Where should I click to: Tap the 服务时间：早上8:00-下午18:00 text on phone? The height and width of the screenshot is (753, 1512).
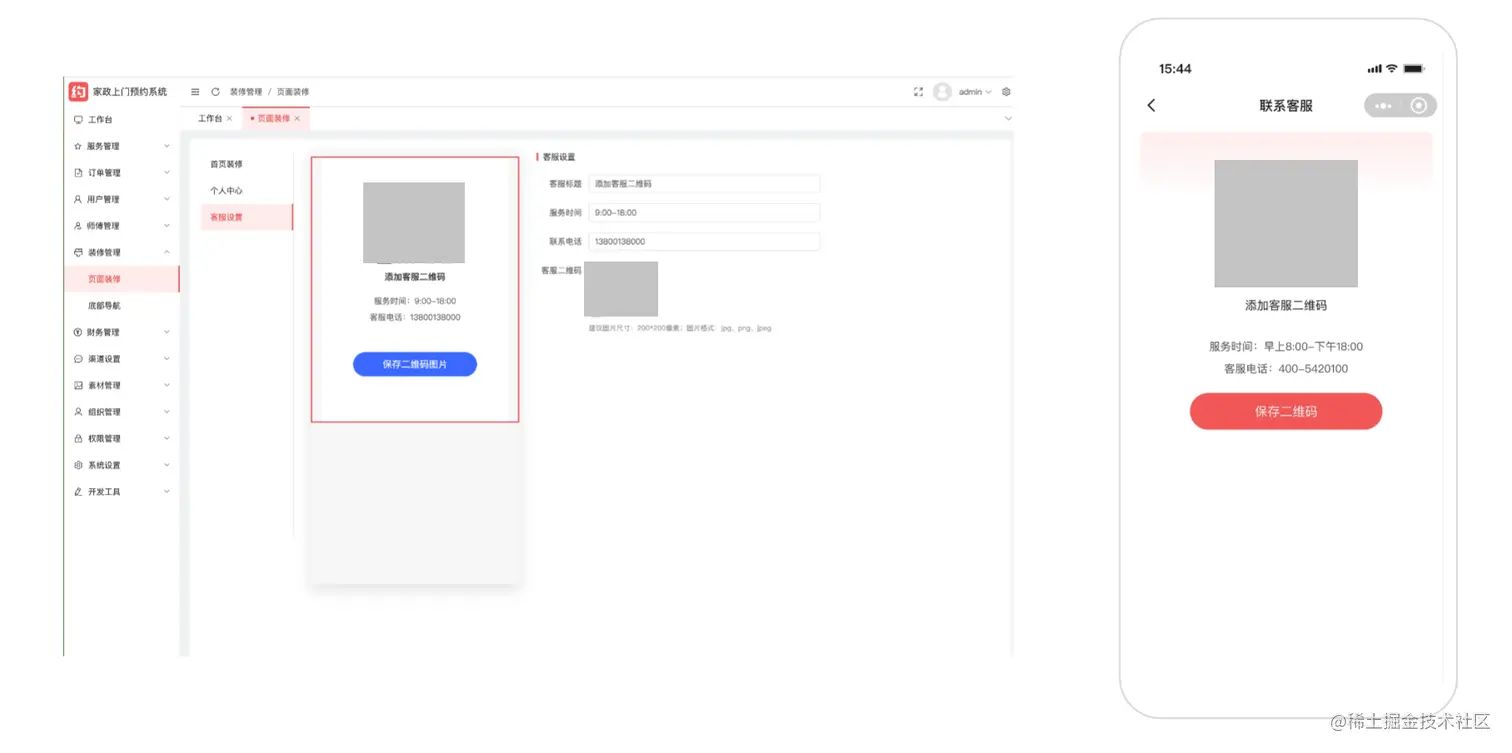[x=1286, y=347]
